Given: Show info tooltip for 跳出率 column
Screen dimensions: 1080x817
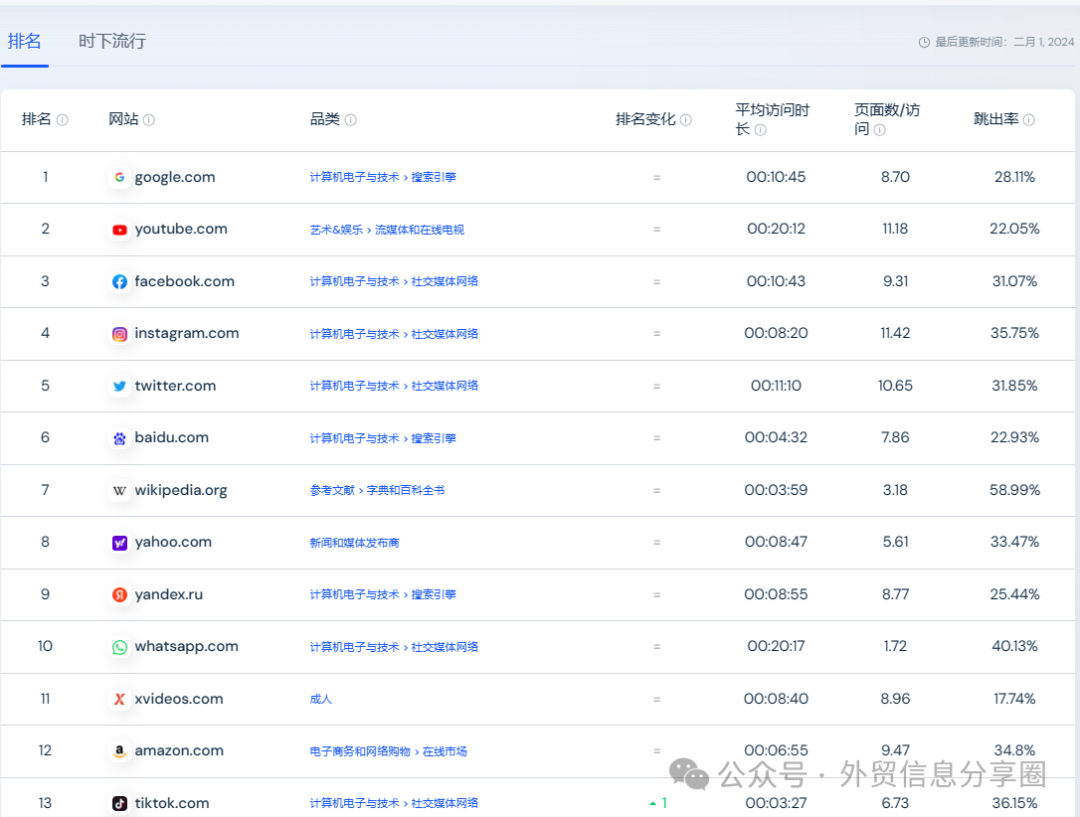Looking at the screenshot, I should tap(1029, 120).
